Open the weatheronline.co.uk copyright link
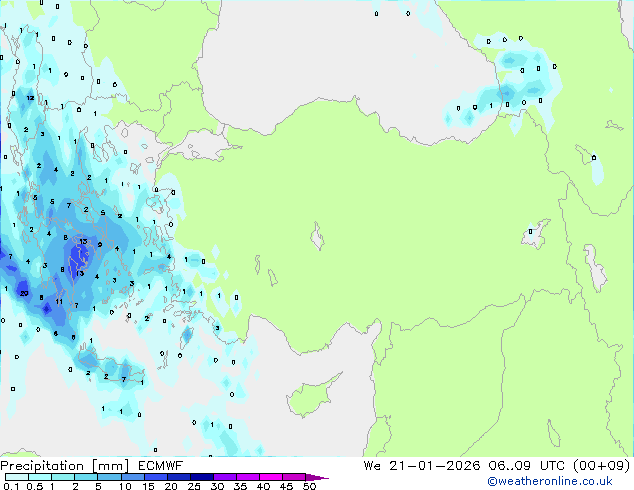634x490 pixels. 550,481
